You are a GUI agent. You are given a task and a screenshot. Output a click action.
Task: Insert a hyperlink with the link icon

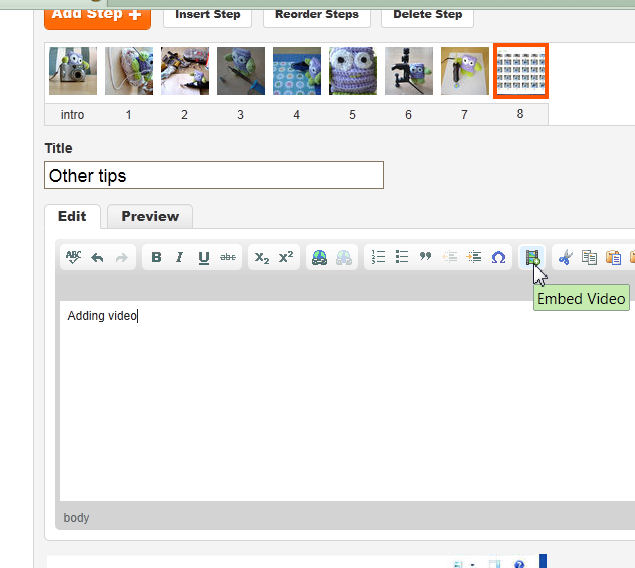[320, 257]
